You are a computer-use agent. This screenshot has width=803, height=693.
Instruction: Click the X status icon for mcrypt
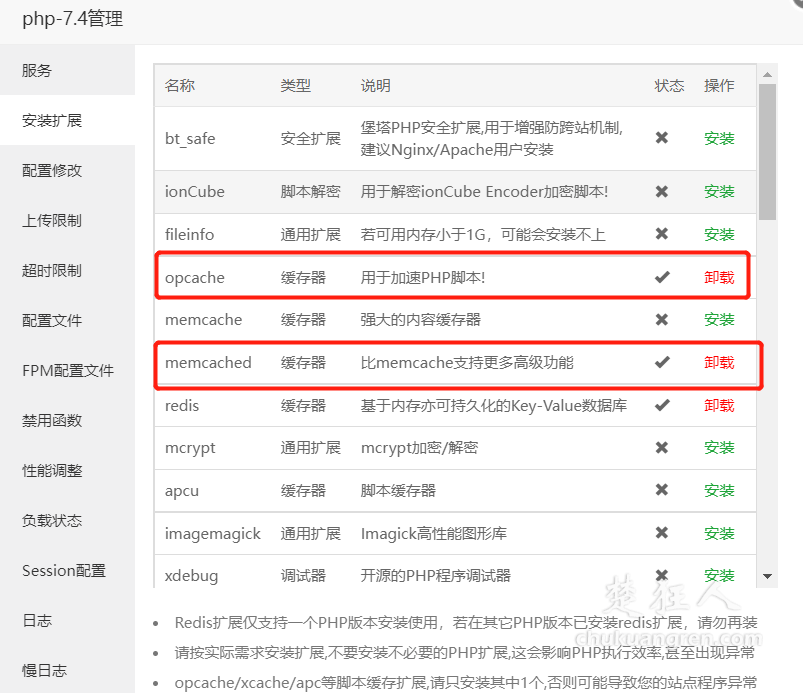661,447
